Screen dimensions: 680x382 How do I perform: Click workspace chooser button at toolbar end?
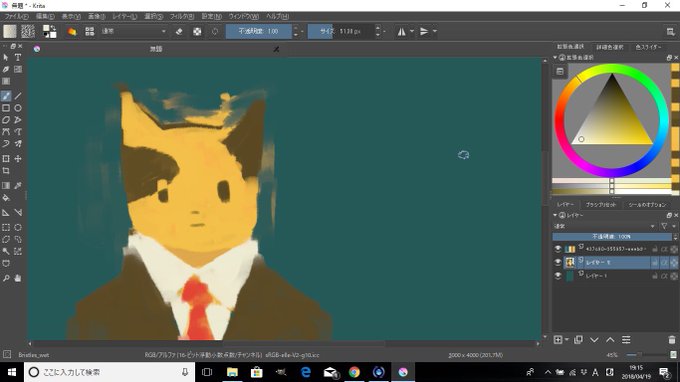point(670,31)
